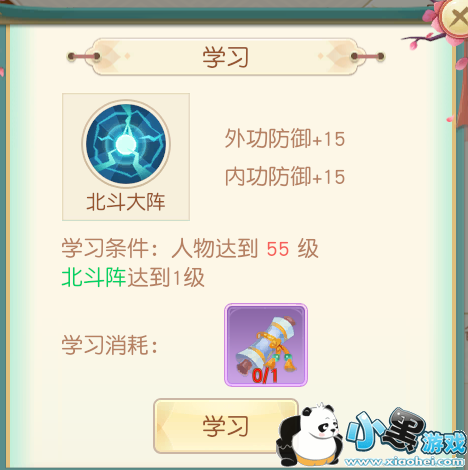Click the green 北斗阵 link text
Screen dimensions: 468x470
94,278
